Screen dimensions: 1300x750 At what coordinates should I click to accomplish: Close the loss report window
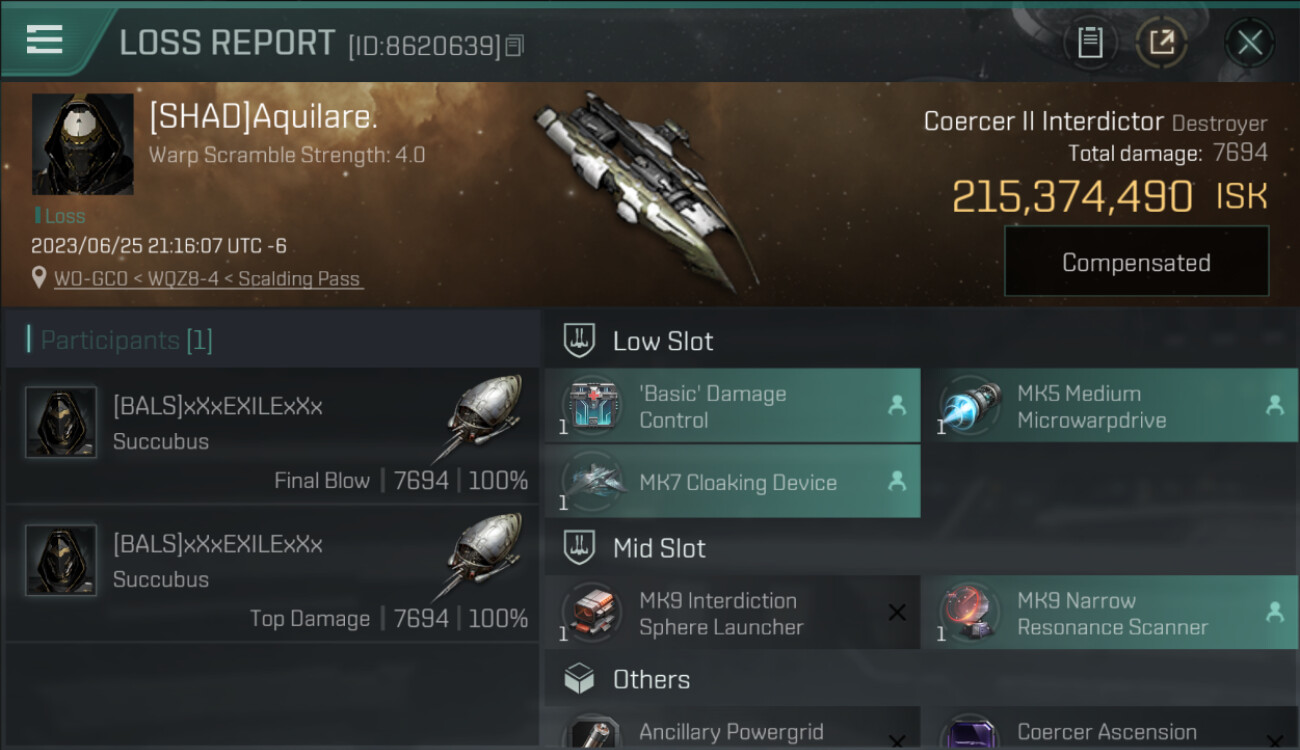pyautogui.click(x=1249, y=42)
